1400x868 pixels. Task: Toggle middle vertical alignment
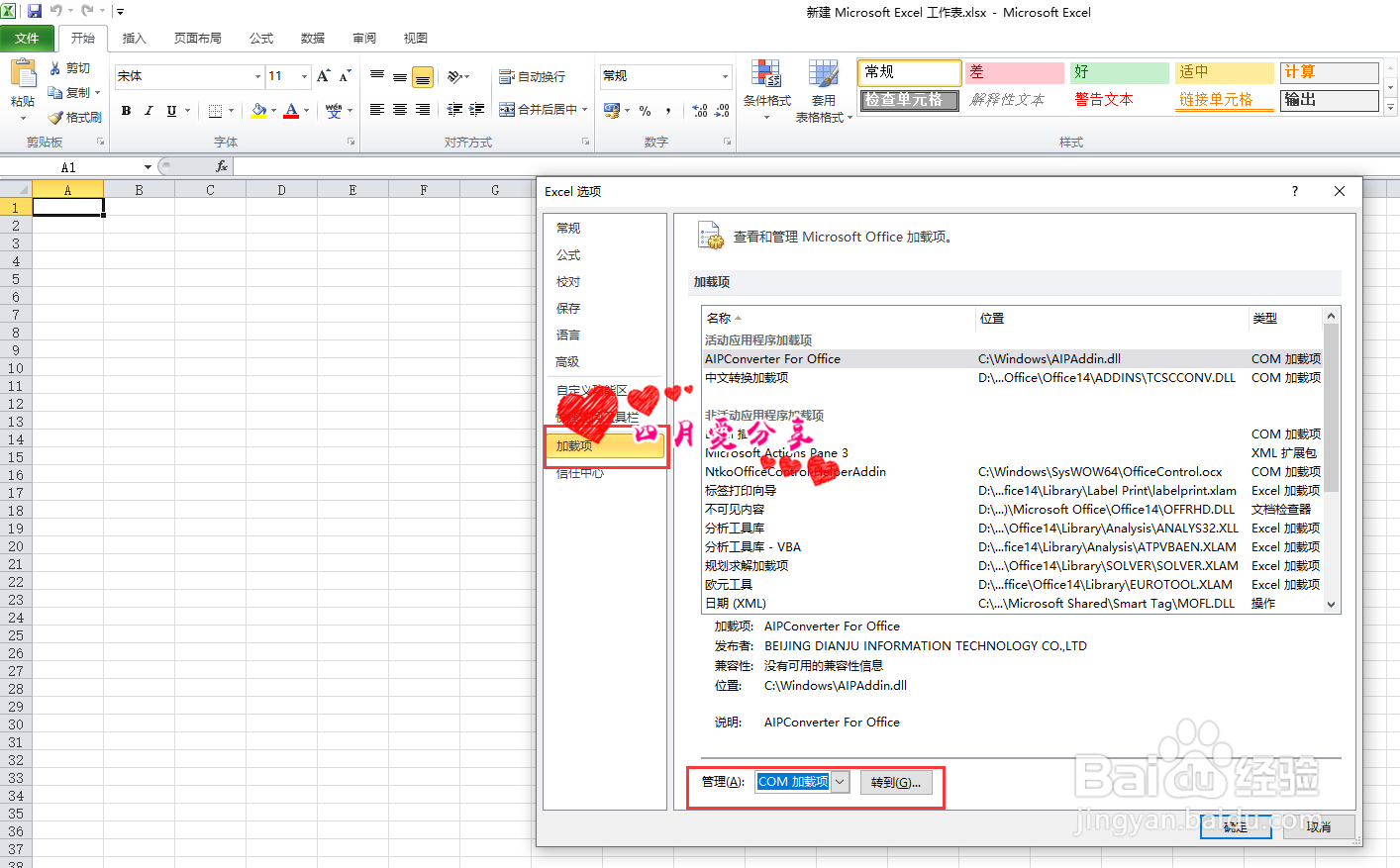coord(400,76)
